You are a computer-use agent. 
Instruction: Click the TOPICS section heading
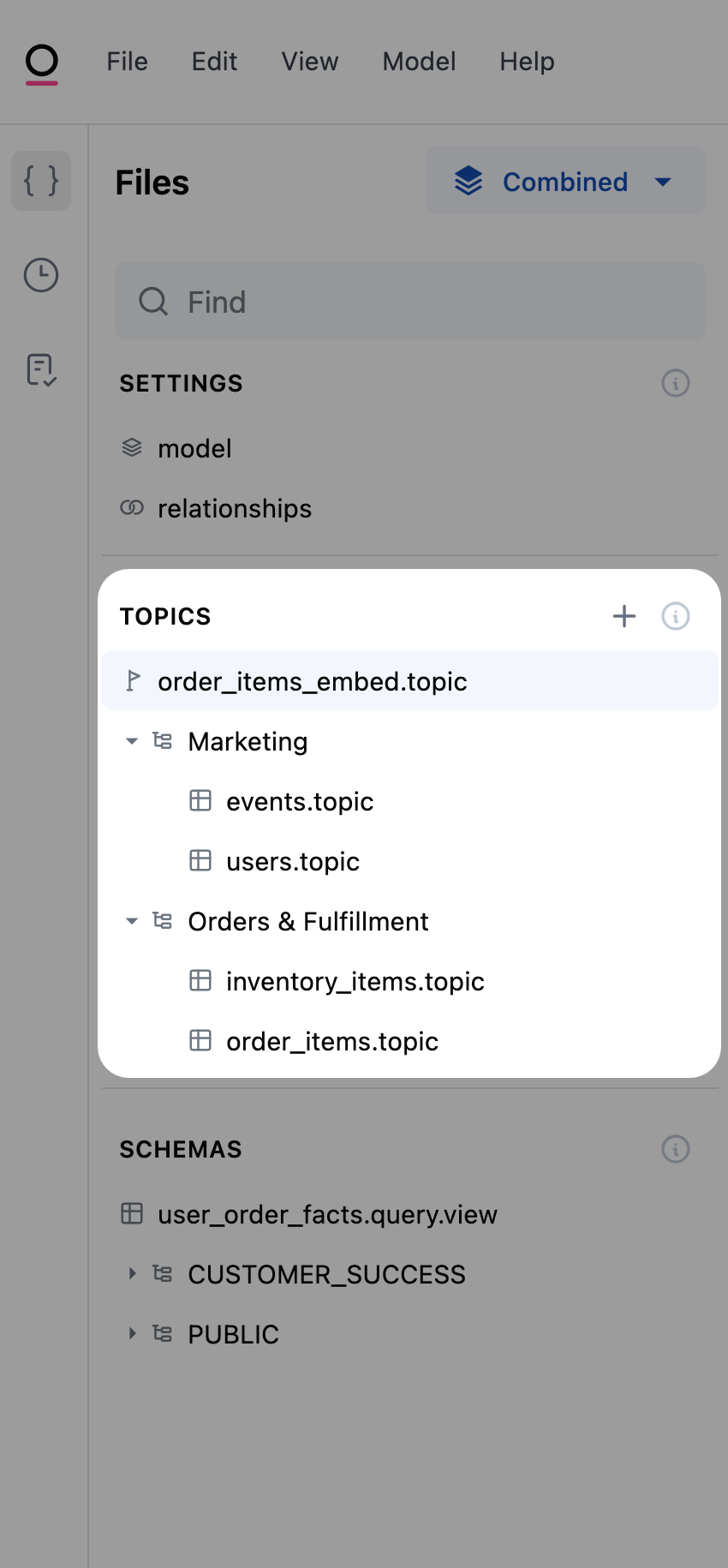tap(165, 616)
